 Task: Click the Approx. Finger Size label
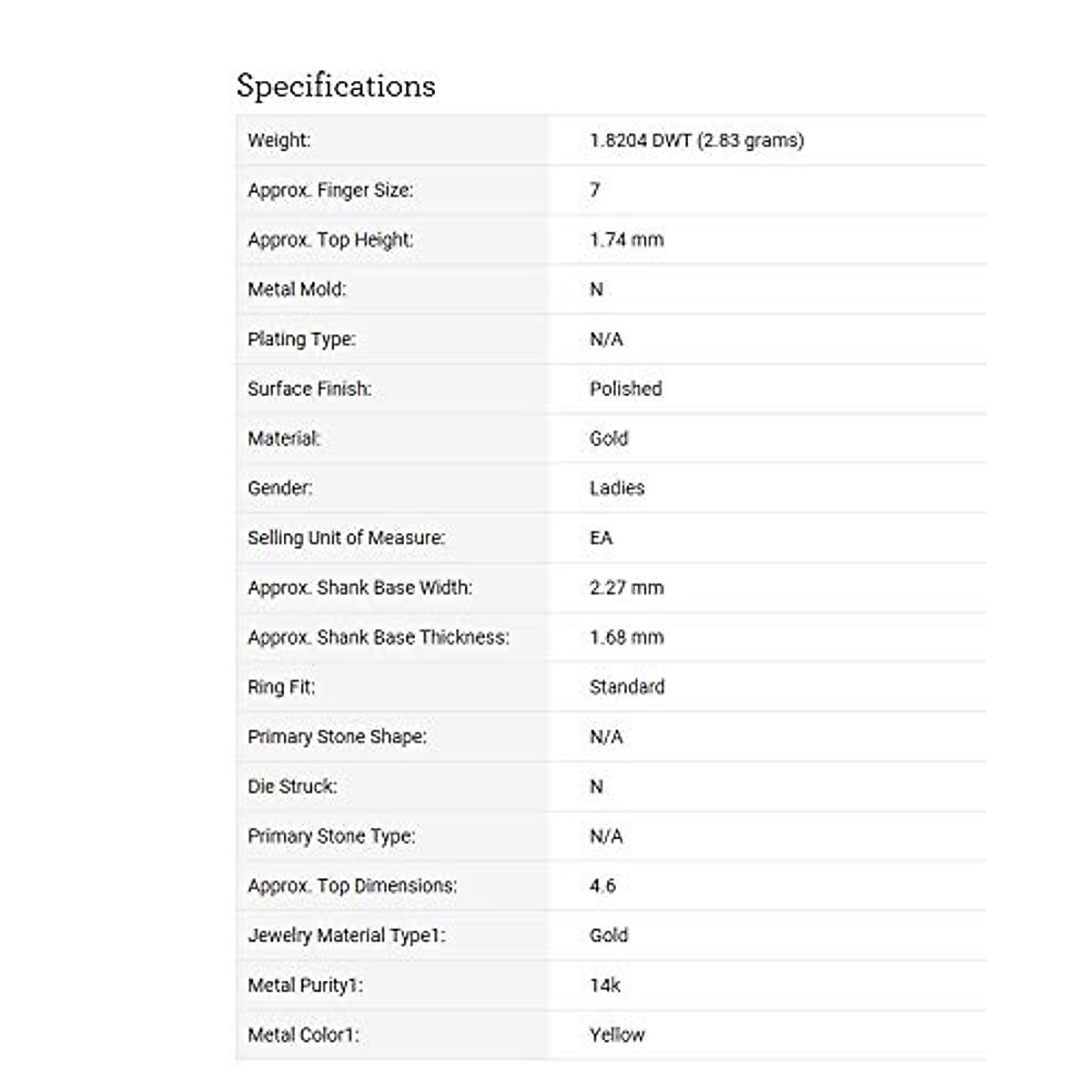(x=329, y=190)
